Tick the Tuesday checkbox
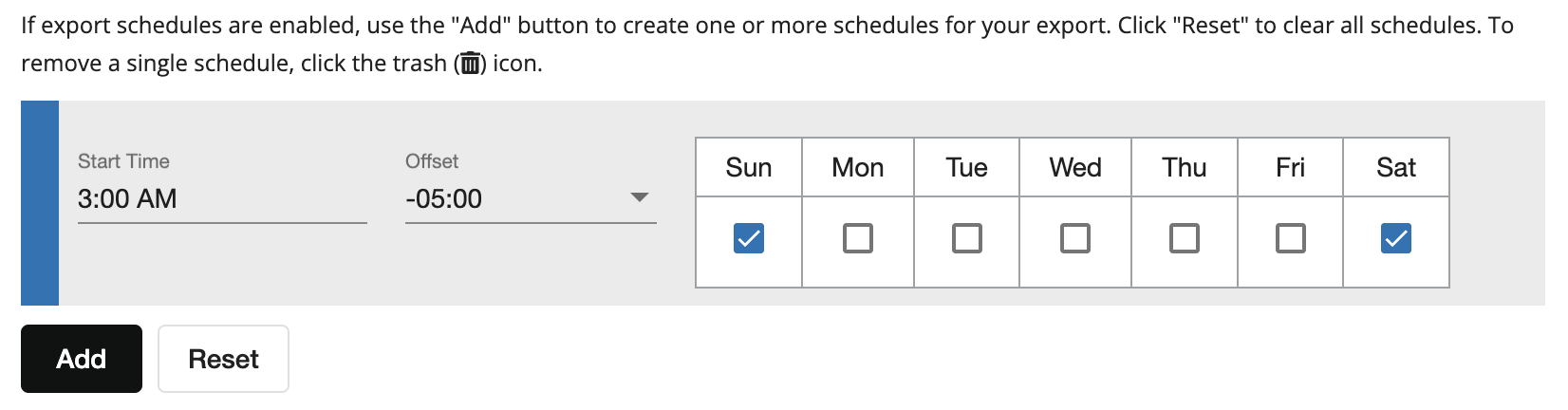Image resolution: width=1568 pixels, height=410 pixels. [966, 238]
